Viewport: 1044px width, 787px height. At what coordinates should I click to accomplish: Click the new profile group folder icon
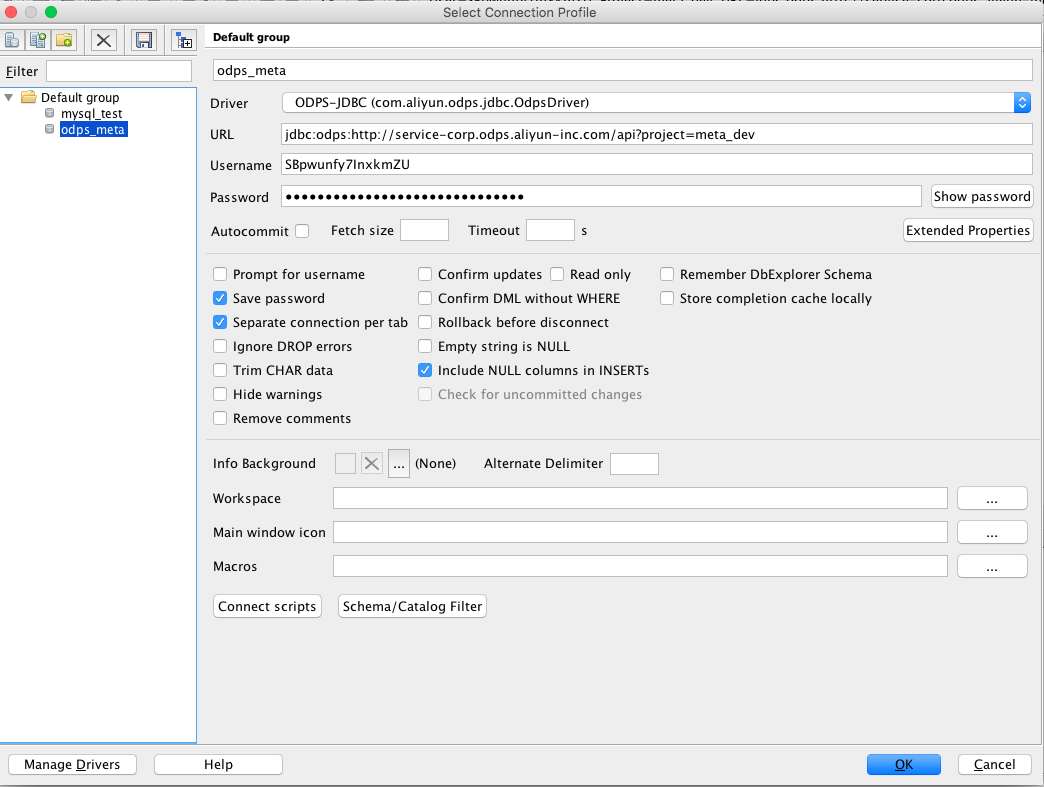click(64, 40)
